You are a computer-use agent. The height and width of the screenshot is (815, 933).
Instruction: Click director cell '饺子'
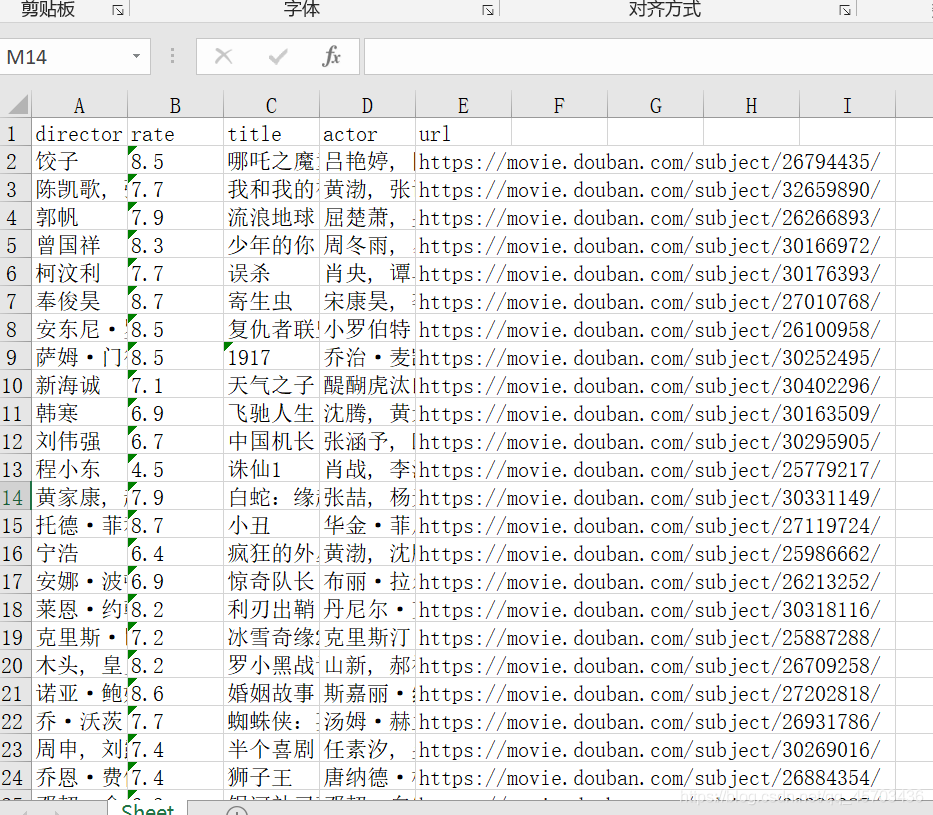tap(79, 161)
